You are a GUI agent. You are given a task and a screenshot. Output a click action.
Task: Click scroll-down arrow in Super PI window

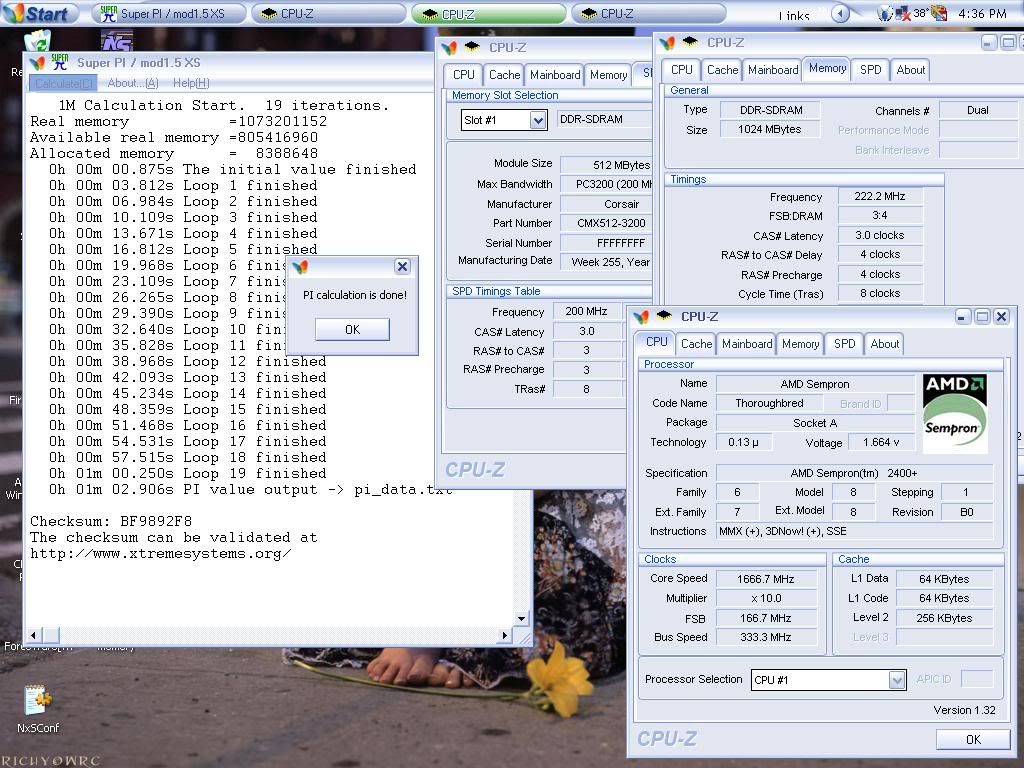[x=521, y=619]
